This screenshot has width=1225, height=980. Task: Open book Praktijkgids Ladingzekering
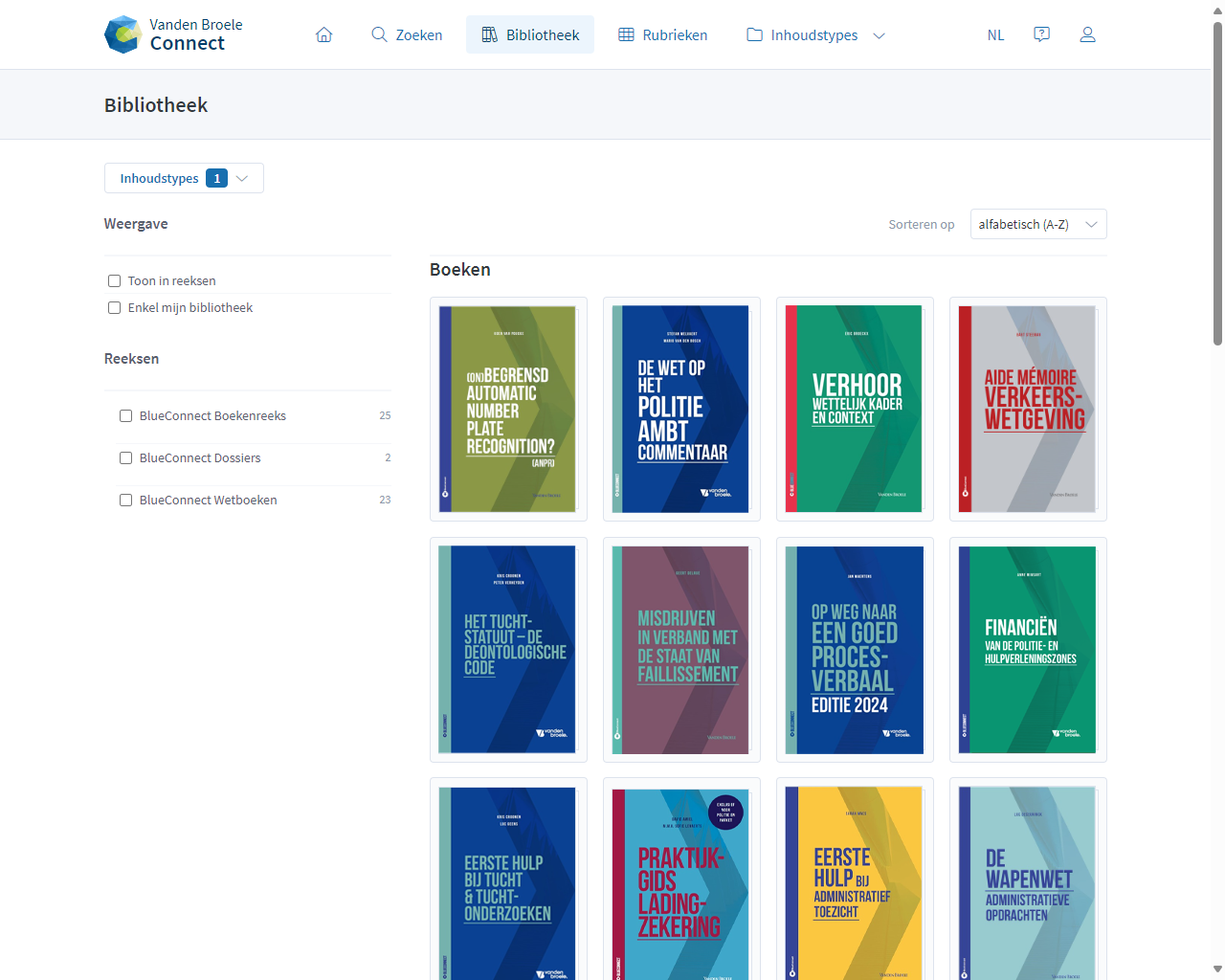click(681, 880)
